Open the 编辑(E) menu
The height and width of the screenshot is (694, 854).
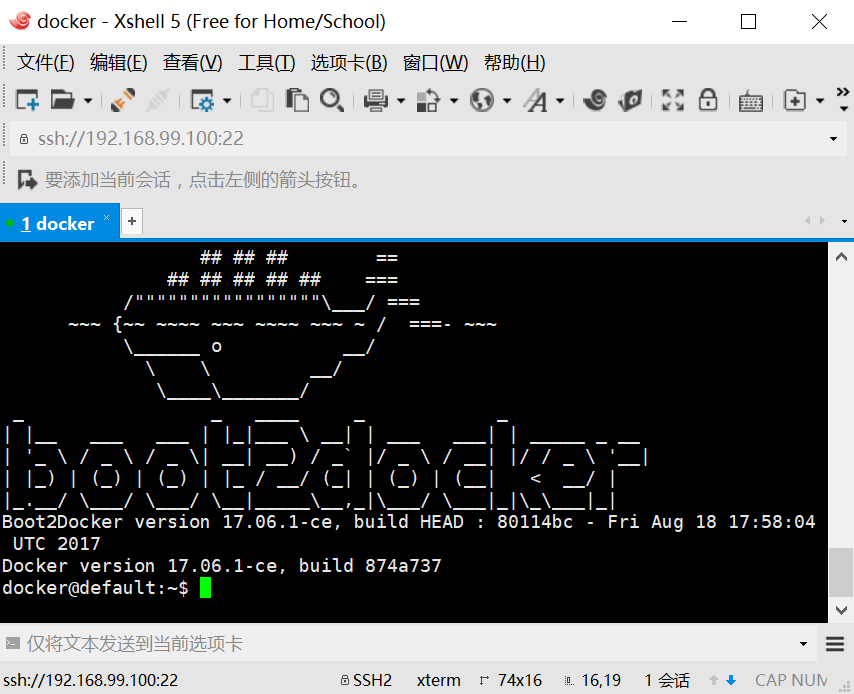pos(119,63)
